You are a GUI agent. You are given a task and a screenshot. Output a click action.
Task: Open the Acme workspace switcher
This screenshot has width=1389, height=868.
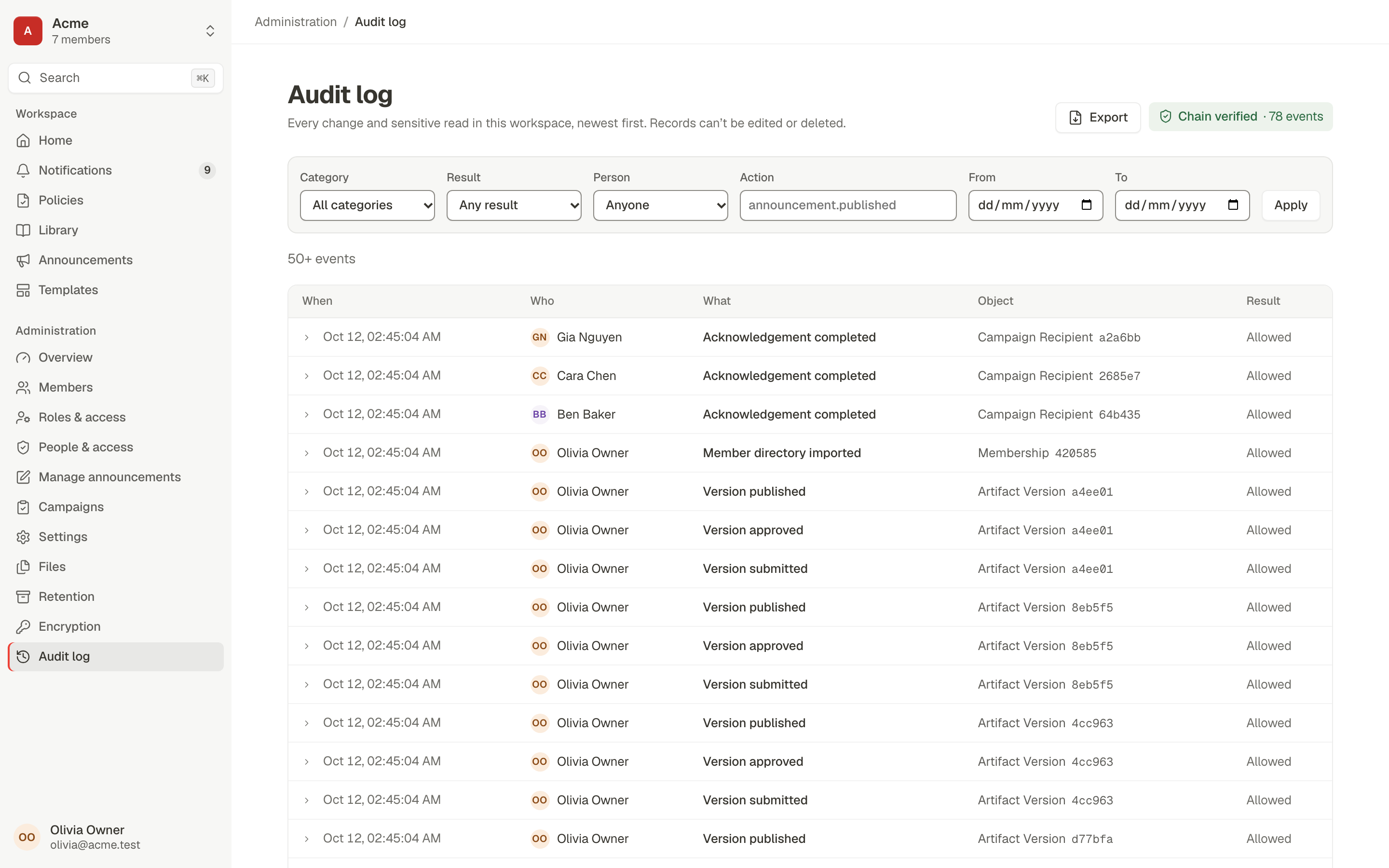[x=115, y=30]
